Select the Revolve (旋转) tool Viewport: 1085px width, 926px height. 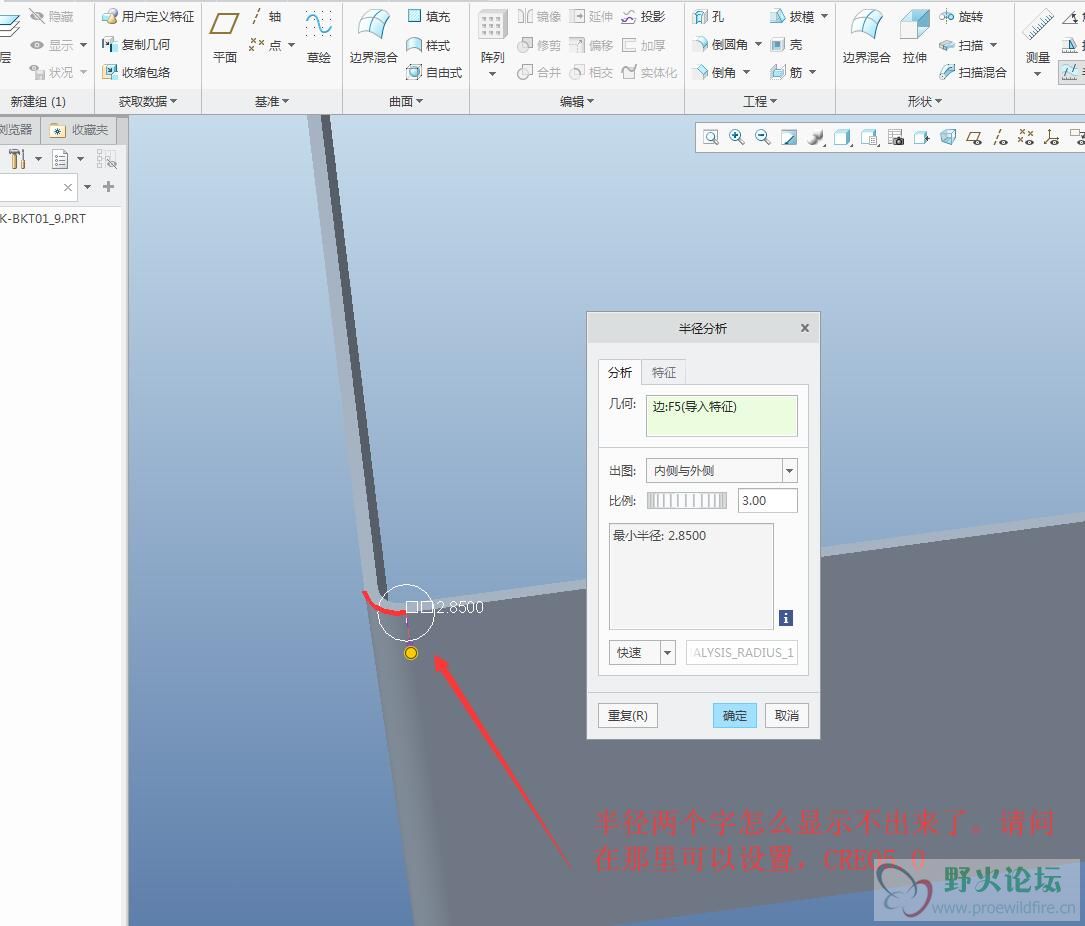[x=961, y=16]
